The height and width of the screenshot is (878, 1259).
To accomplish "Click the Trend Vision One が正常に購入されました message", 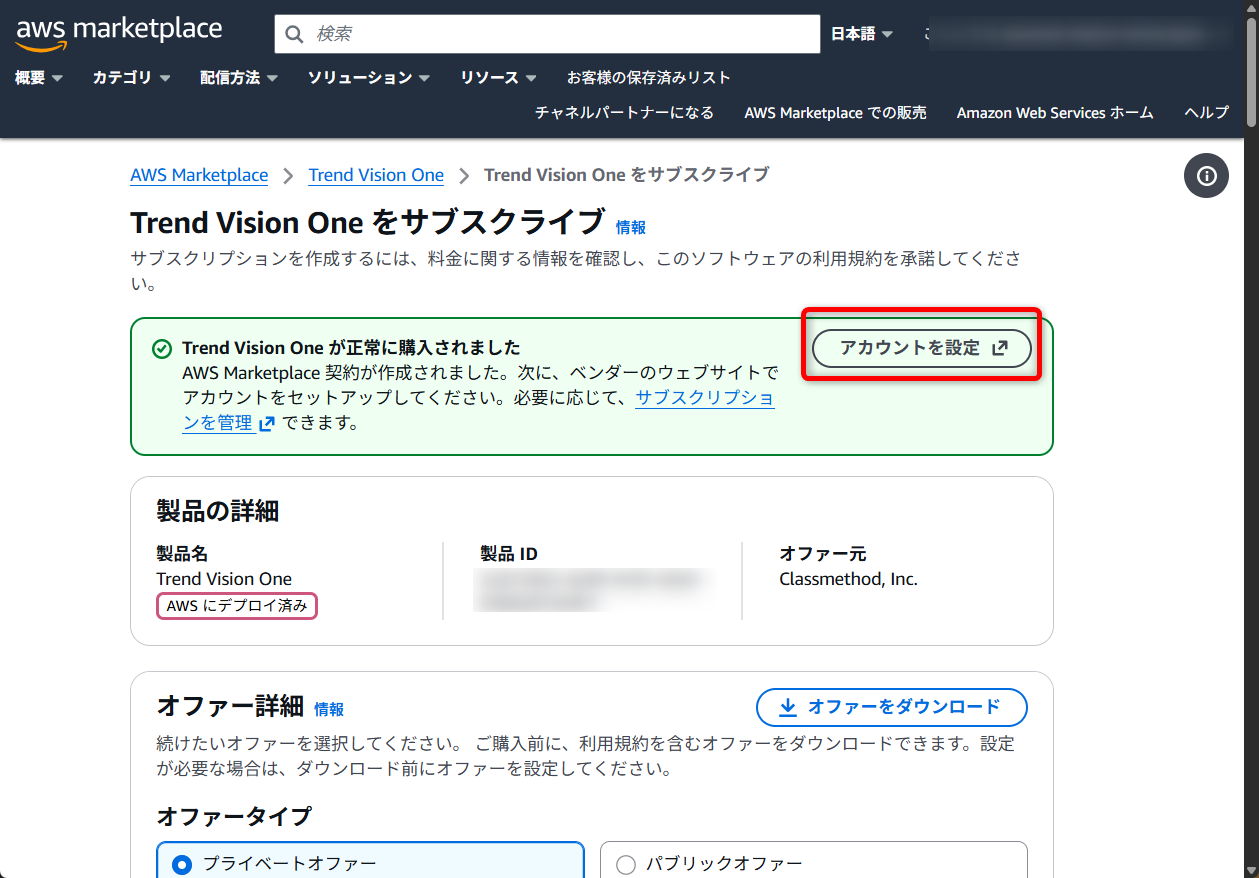I will coord(351,348).
